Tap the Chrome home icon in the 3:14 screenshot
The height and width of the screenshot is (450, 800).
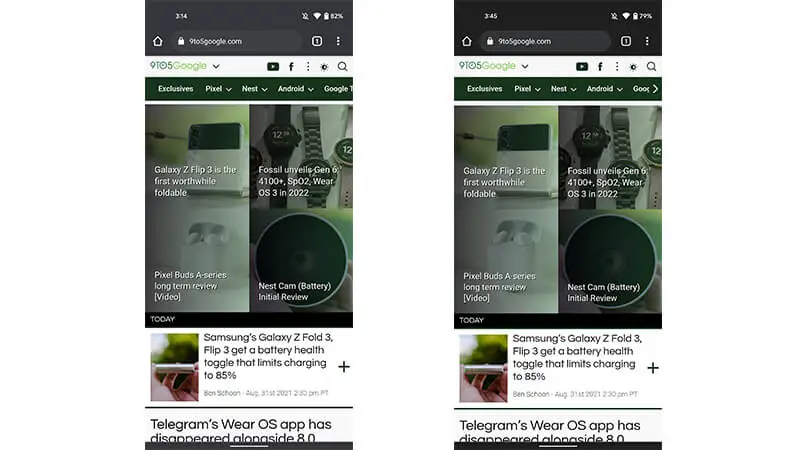[158, 41]
